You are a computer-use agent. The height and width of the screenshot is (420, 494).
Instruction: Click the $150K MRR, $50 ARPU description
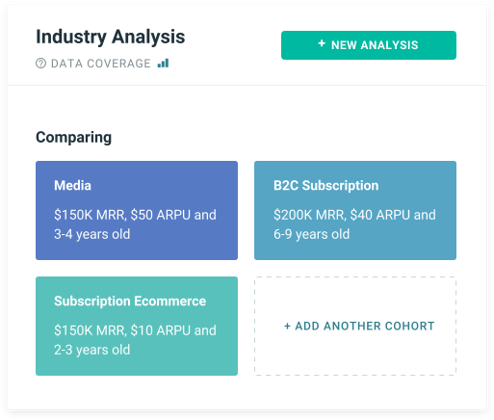[x=135, y=224]
